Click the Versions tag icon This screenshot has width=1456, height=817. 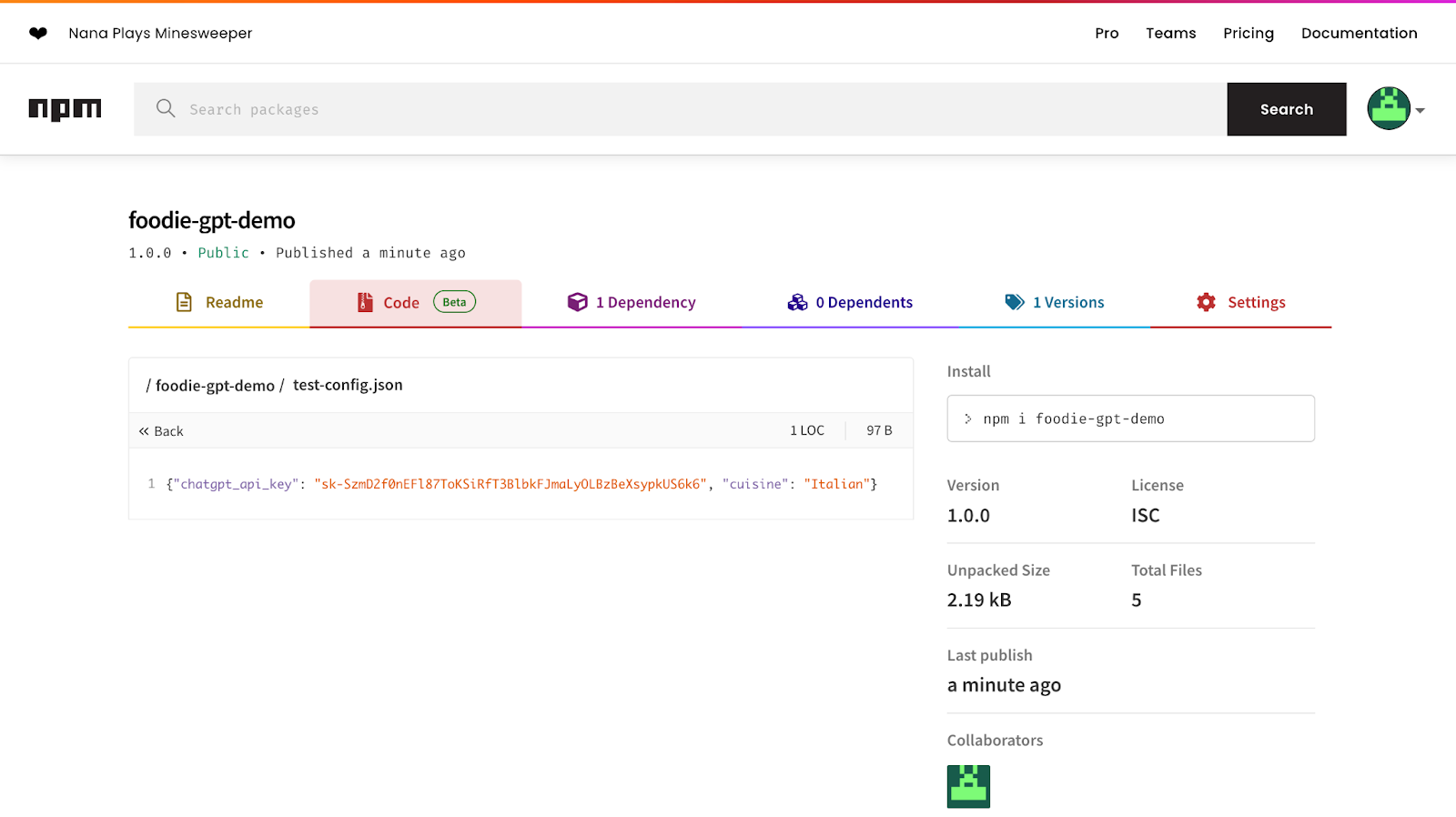coord(1015,302)
